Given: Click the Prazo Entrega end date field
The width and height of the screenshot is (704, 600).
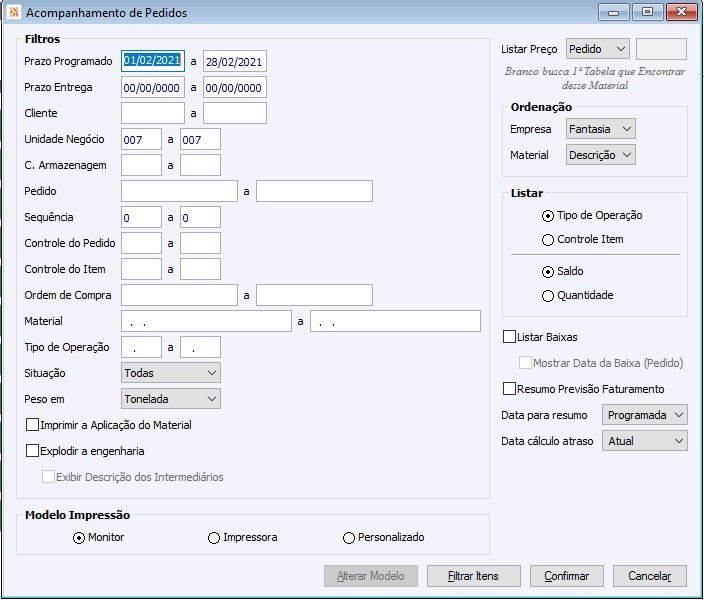Looking at the screenshot, I should (x=235, y=87).
